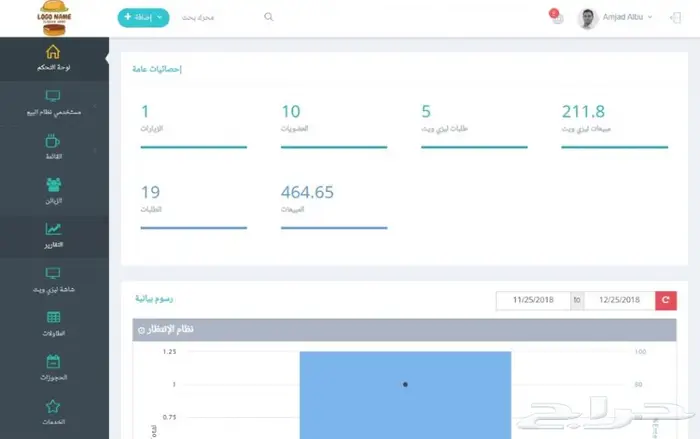The image size is (700, 439).
Task: Click the POS users monitor icon
Action: pos(53,96)
